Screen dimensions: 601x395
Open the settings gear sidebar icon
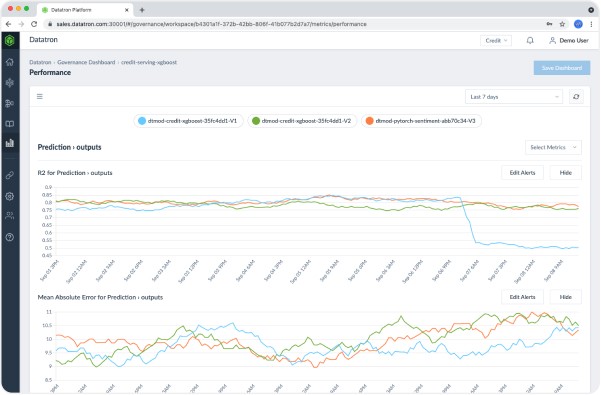tap(10, 196)
